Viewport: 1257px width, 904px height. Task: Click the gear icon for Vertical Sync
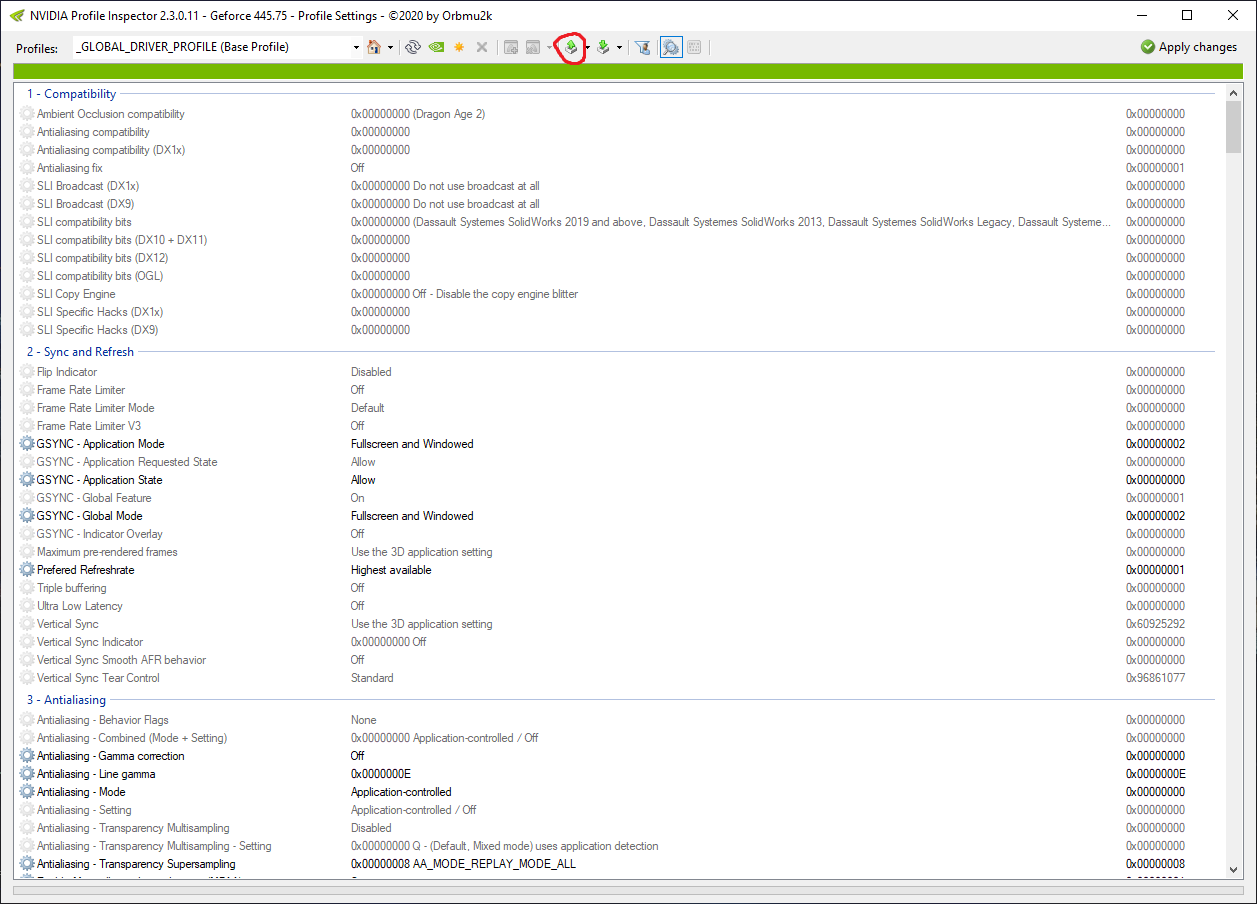tap(27, 624)
